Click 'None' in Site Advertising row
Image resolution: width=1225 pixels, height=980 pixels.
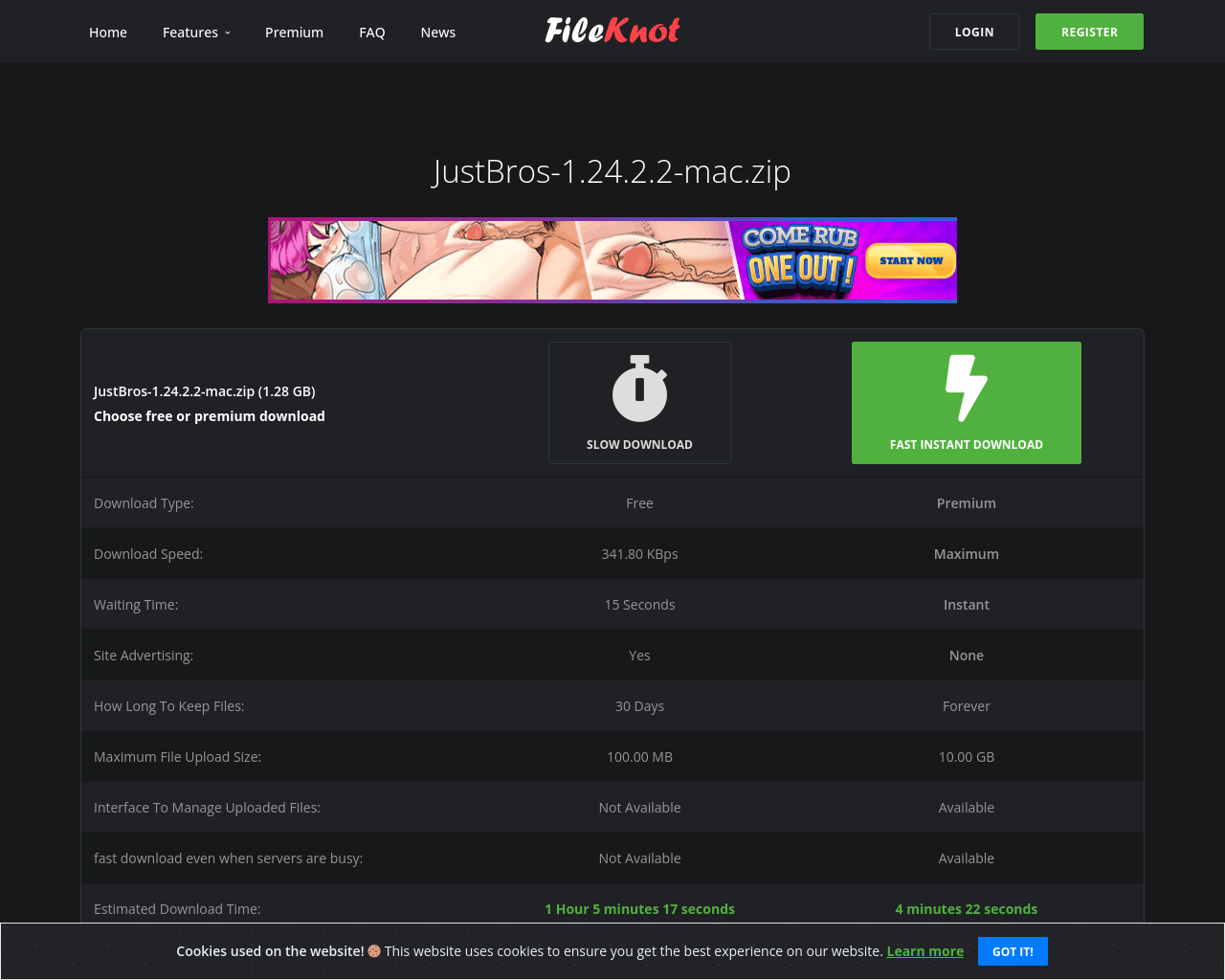[x=967, y=656]
